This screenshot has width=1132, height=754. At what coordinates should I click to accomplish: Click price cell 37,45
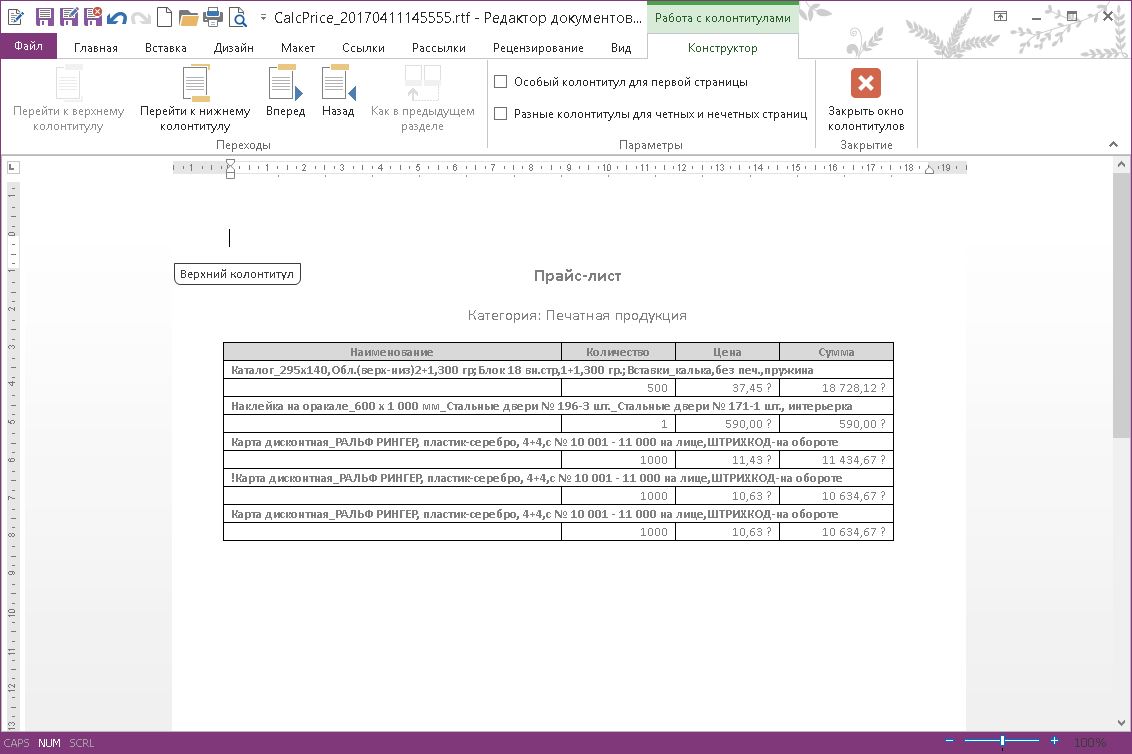[727, 388]
